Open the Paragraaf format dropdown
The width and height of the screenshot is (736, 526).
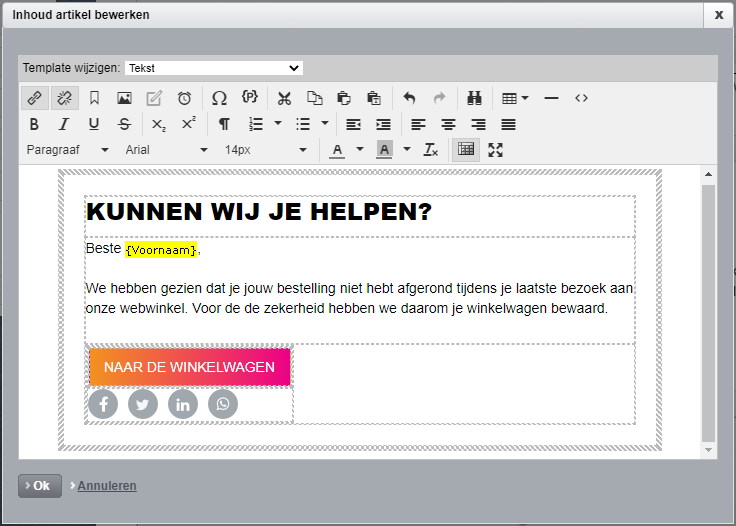[x=68, y=150]
